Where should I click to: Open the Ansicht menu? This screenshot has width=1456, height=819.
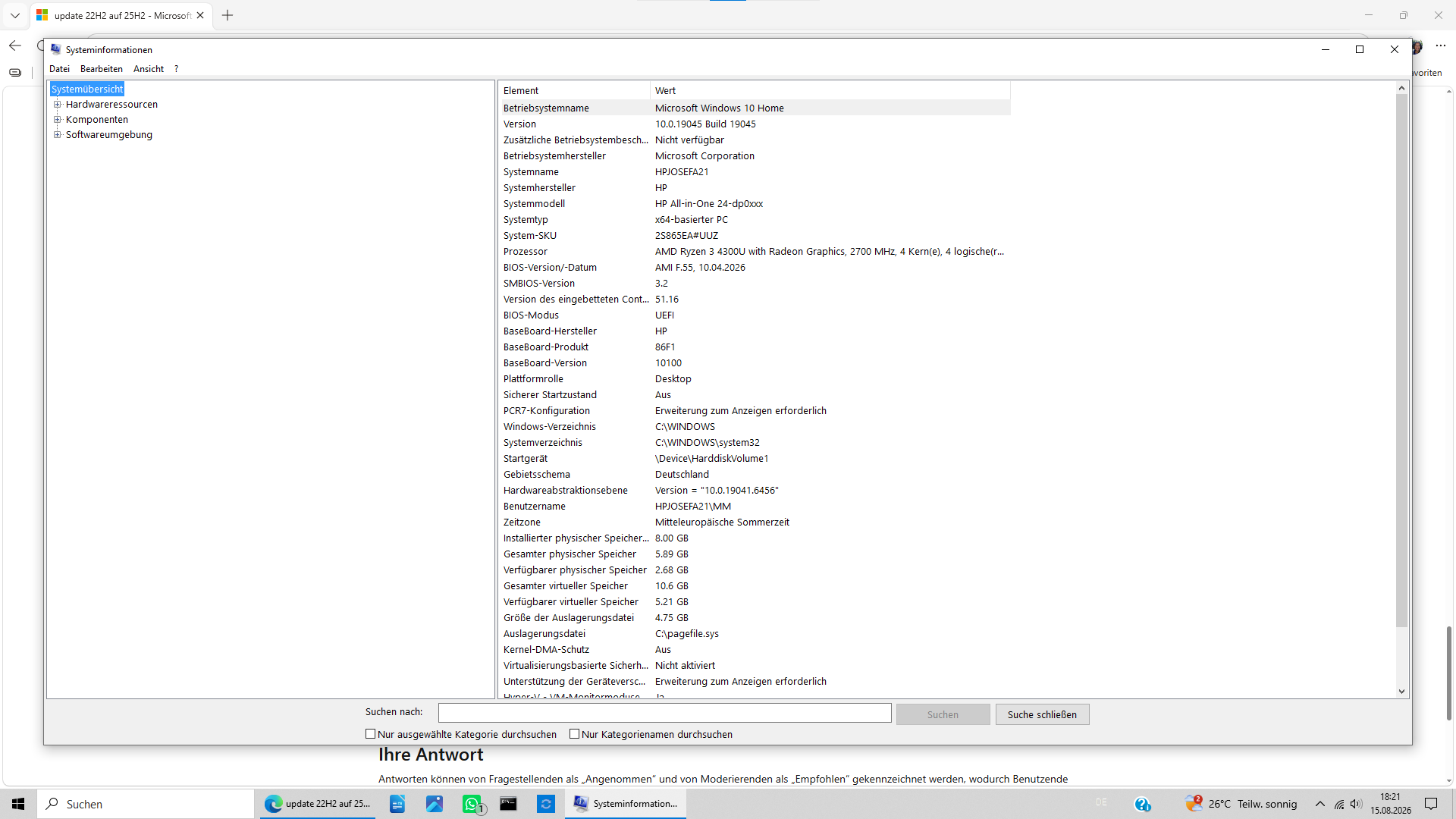[149, 69]
